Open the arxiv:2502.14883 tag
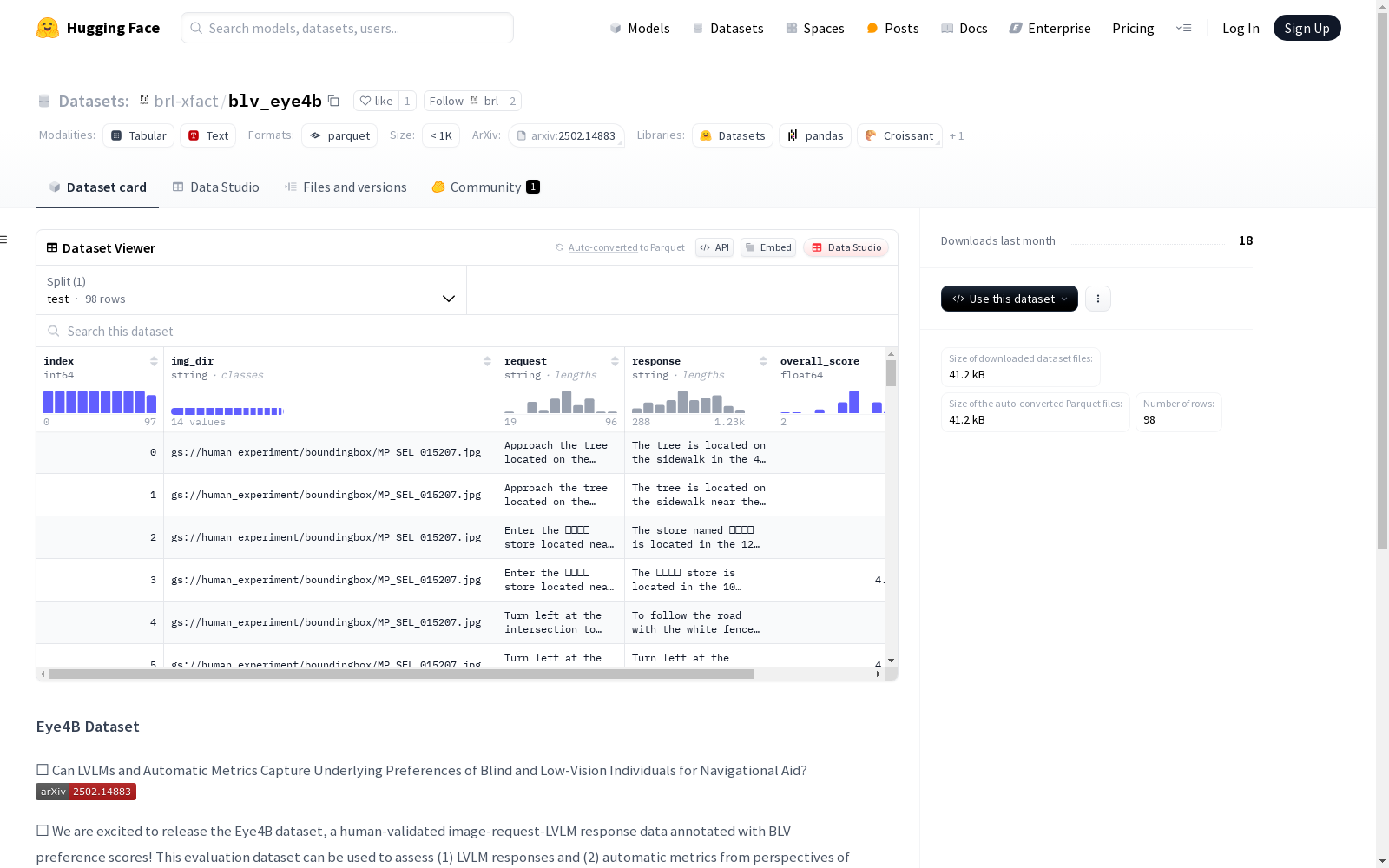 pyautogui.click(x=566, y=135)
